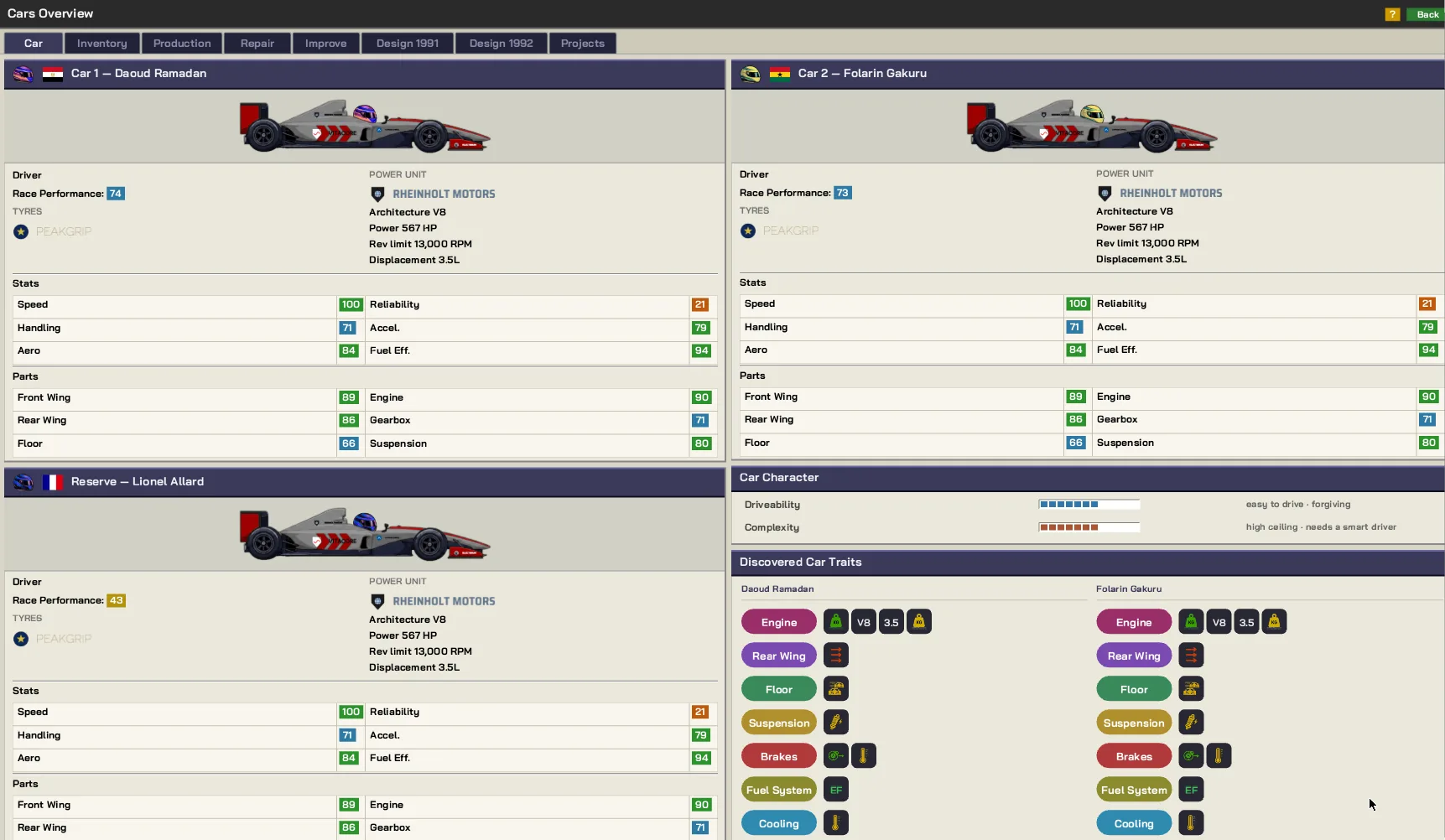Open the Production tab
Viewport: 1445px width, 840px height.
[182, 44]
